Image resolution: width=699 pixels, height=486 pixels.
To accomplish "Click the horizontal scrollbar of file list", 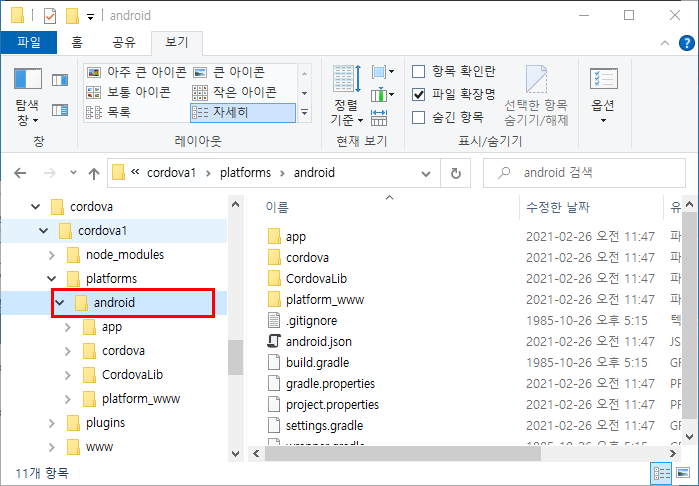I will (x=403, y=454).
